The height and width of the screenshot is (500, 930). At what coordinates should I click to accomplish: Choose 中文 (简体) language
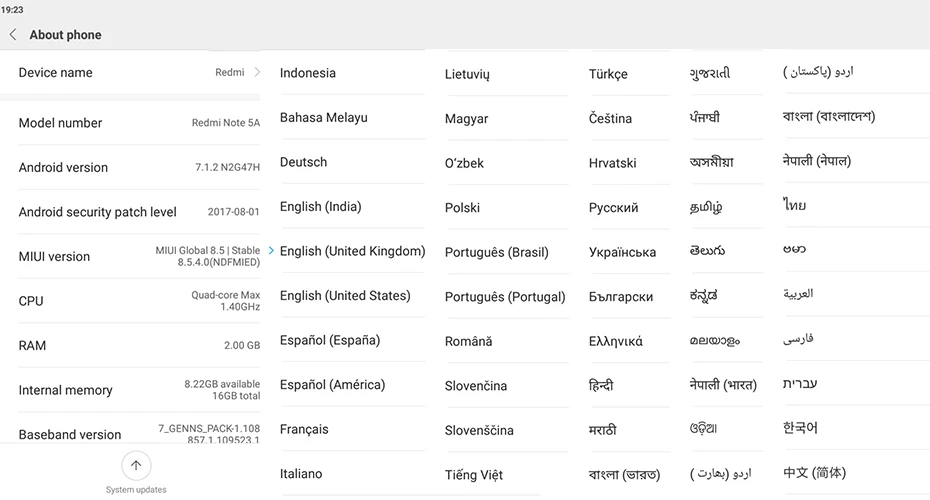click(x=814, y=473)
